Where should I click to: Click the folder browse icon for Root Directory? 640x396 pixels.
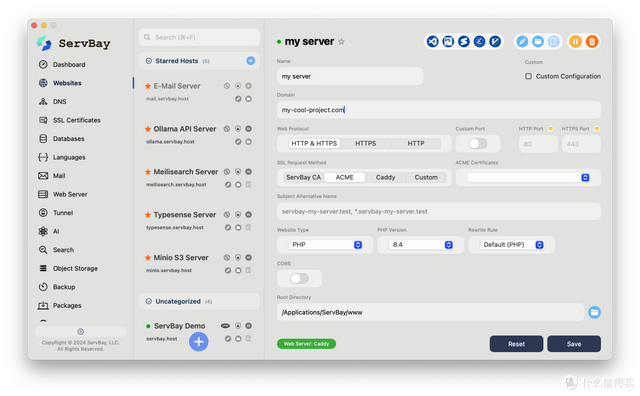click(x=594, y=312)
